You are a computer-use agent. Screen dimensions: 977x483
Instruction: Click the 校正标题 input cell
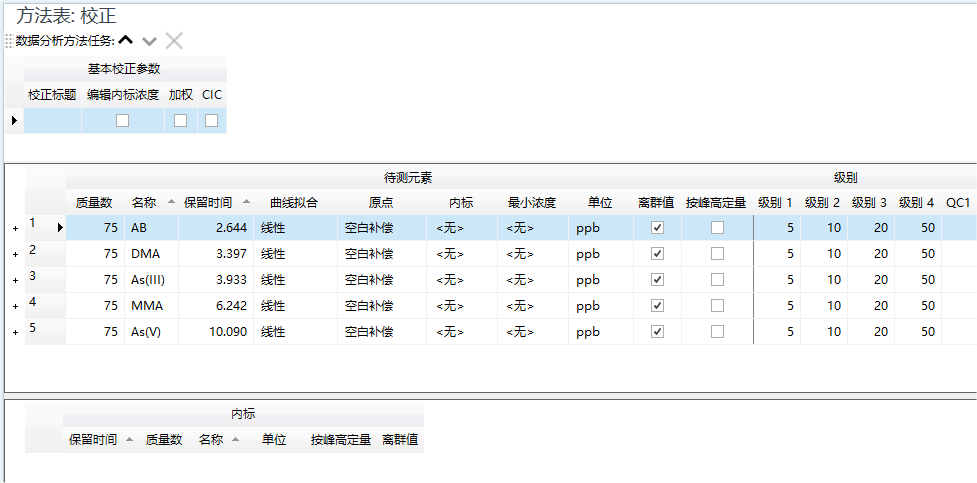click(53, 120)
